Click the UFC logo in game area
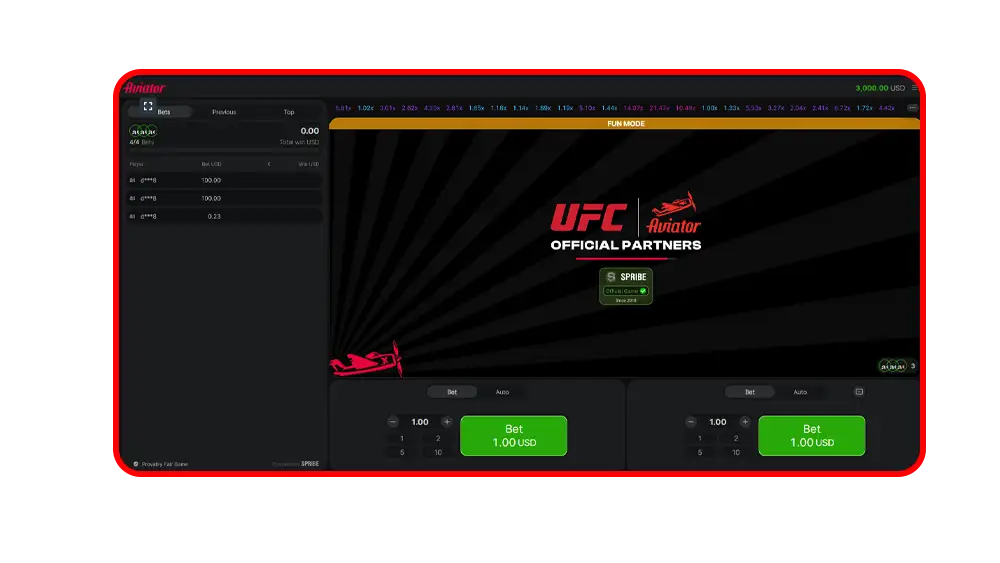This screenshot has width=1000, height=563. (588, 217)
